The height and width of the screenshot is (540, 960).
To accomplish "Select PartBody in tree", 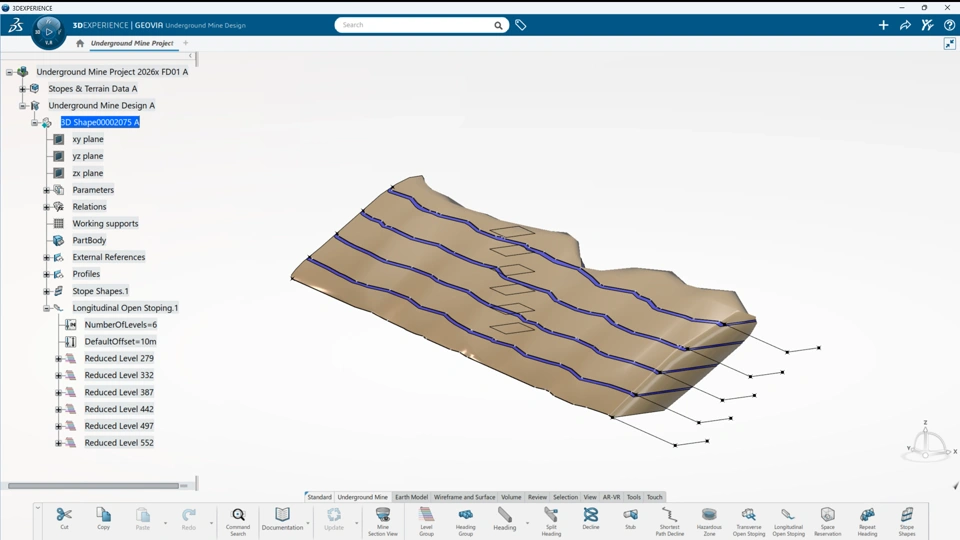I will click(89, 241).
